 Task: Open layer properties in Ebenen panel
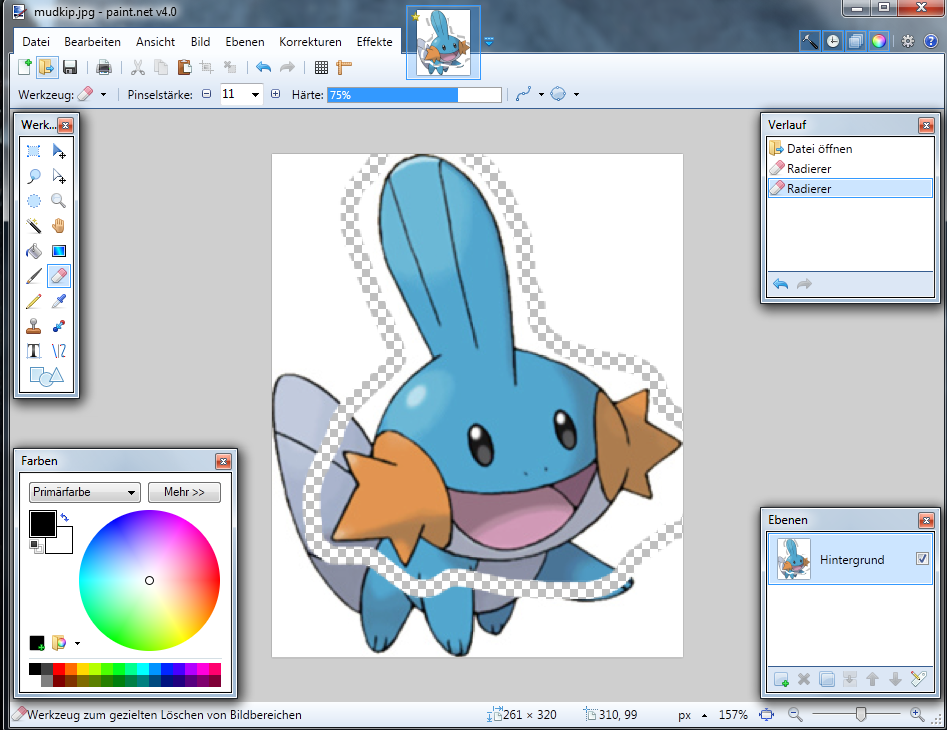(918, 679)
